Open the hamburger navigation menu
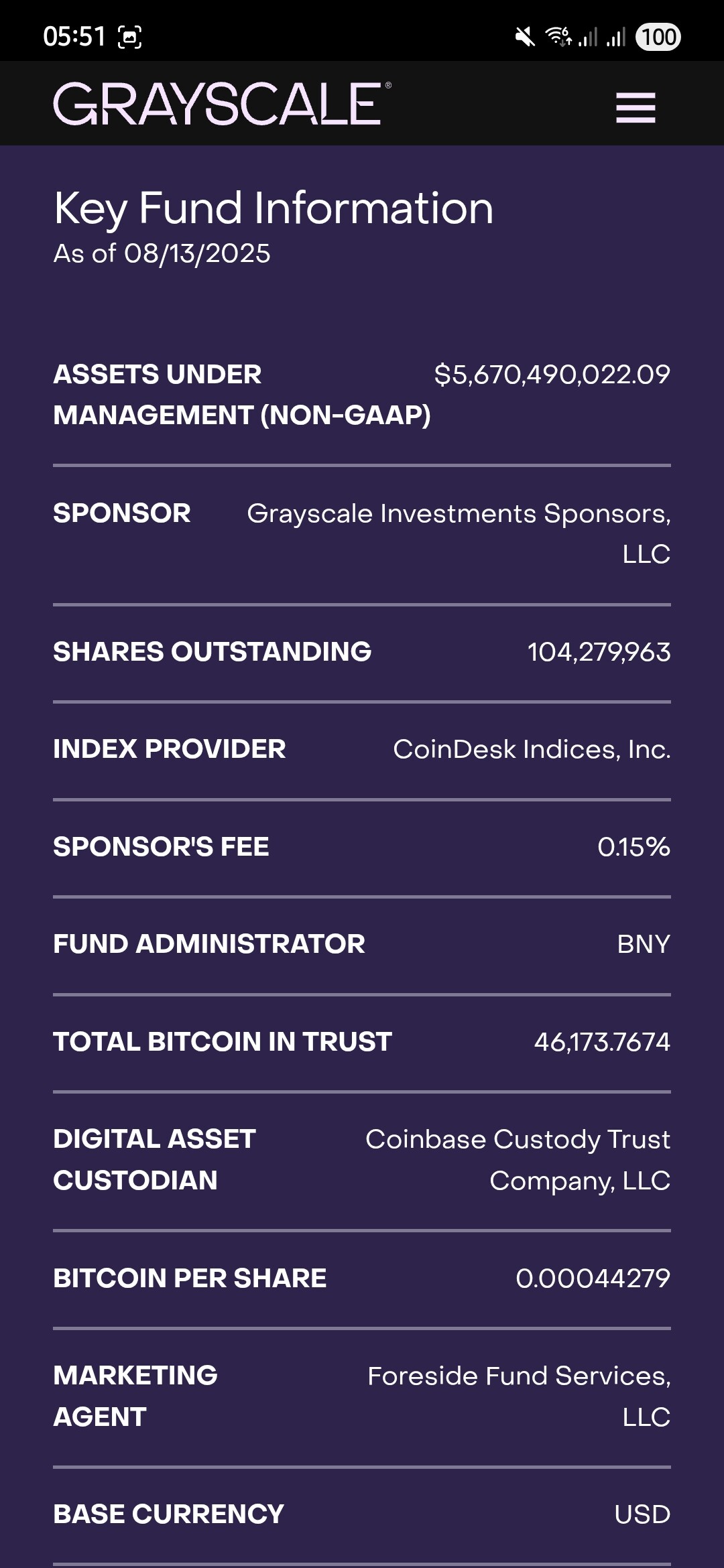The height and width of the screenshot is (1568, 724). click(x=636, y=107)
